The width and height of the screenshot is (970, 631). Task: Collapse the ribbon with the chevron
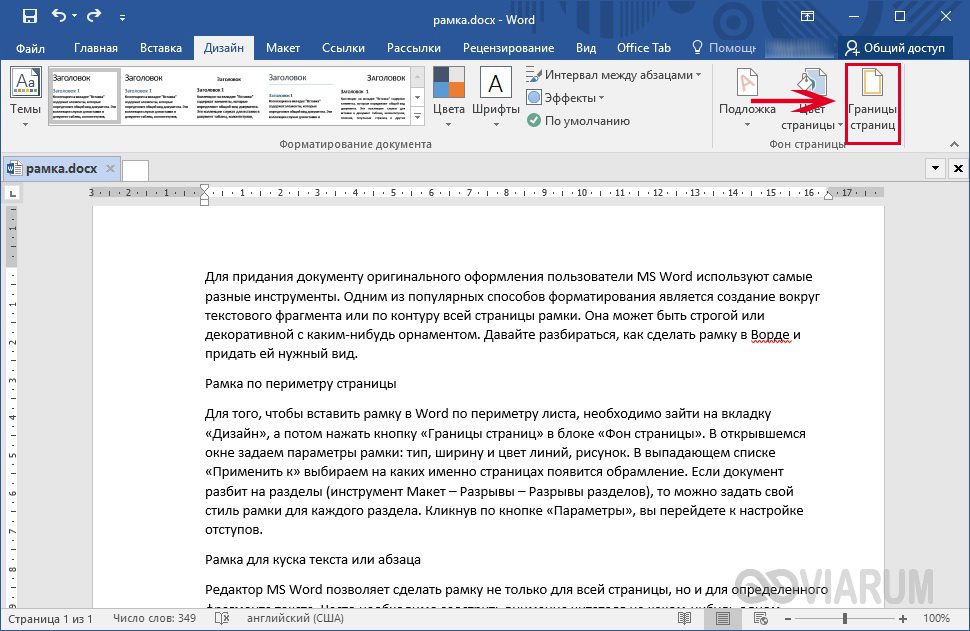coord(954,144)
